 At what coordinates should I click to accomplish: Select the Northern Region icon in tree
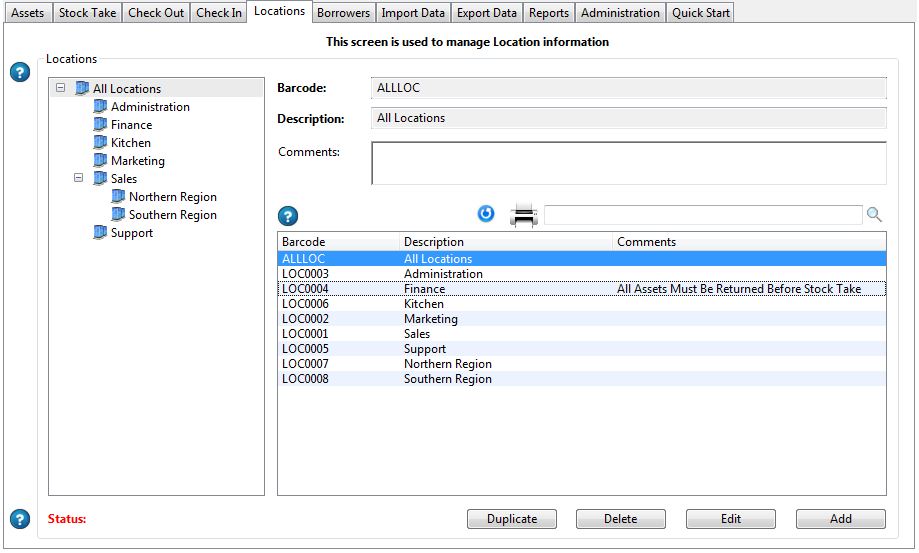click(118, 197)
